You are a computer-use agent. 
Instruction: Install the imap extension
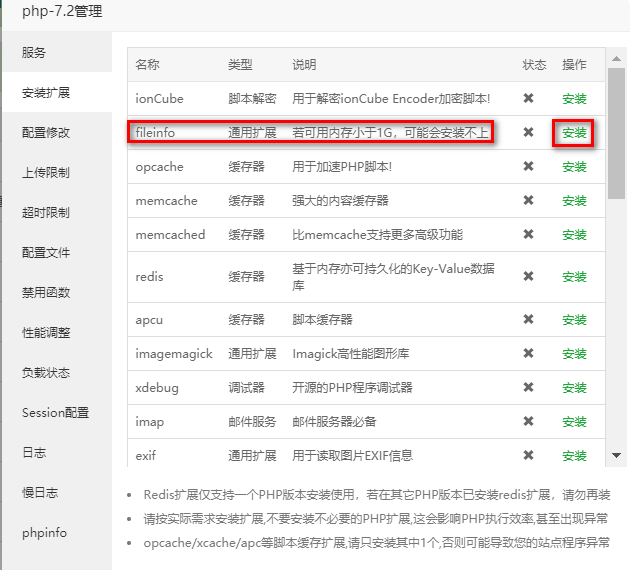(x=574, y=422)
